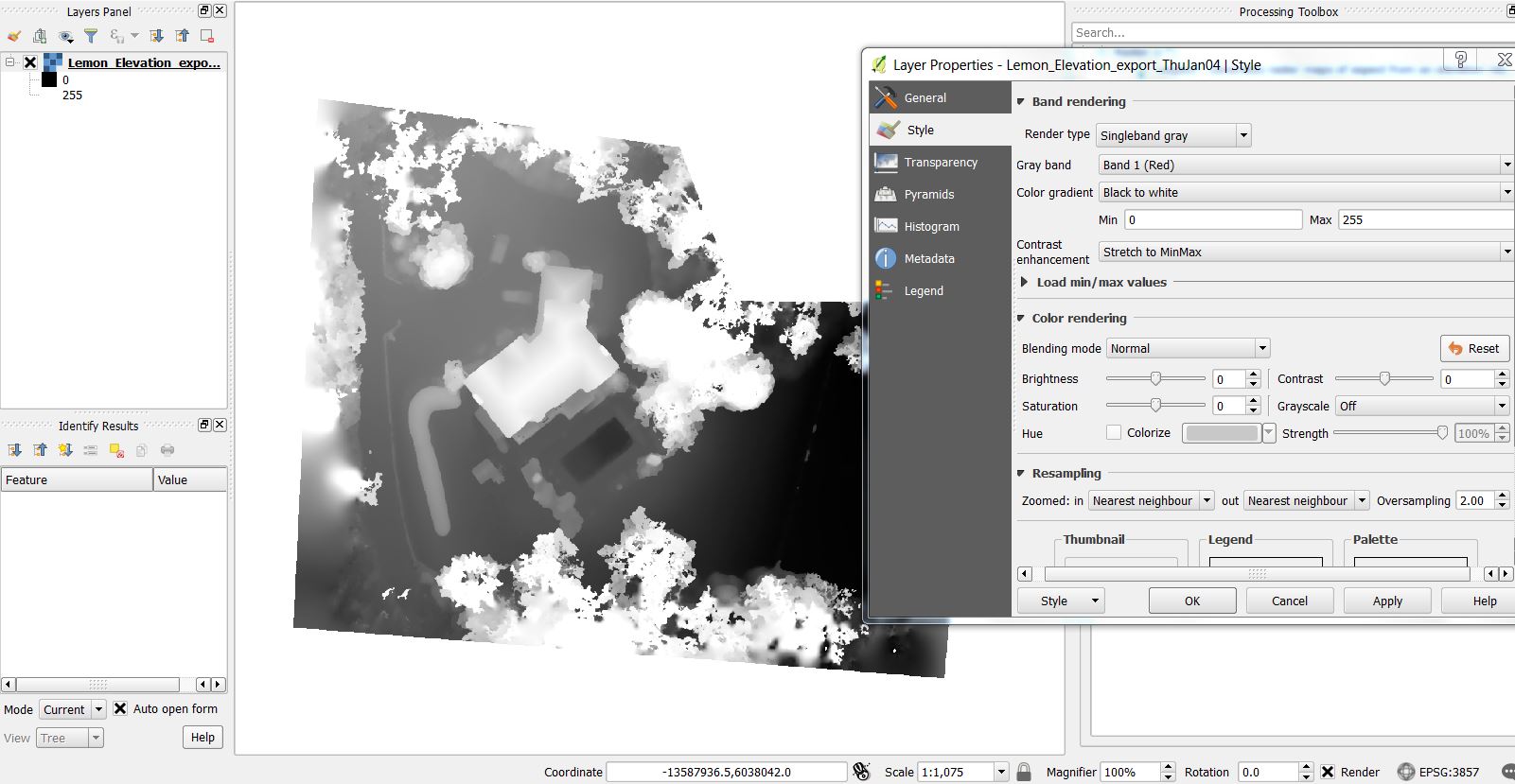Click the Filter Legend by Map Content funnel
1515x784 pixels.
click(x=91, y=36)
